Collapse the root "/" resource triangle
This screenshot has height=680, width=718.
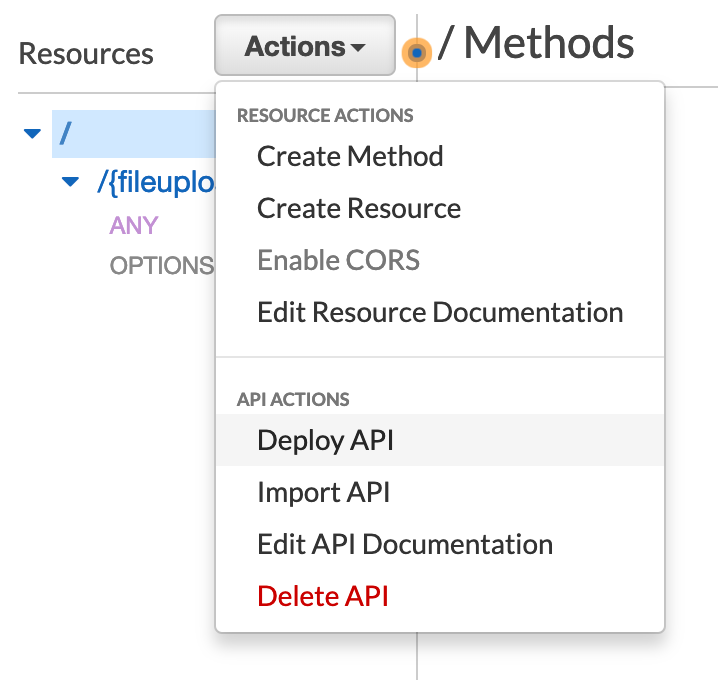[x=33, y=133]
